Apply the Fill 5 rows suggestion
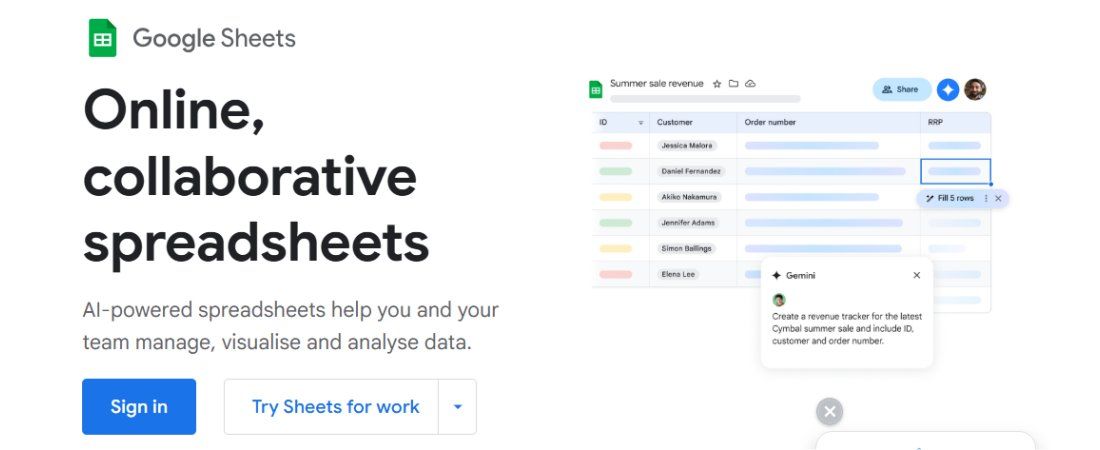Screen dimensions: 1100x450 pos(950,199)
